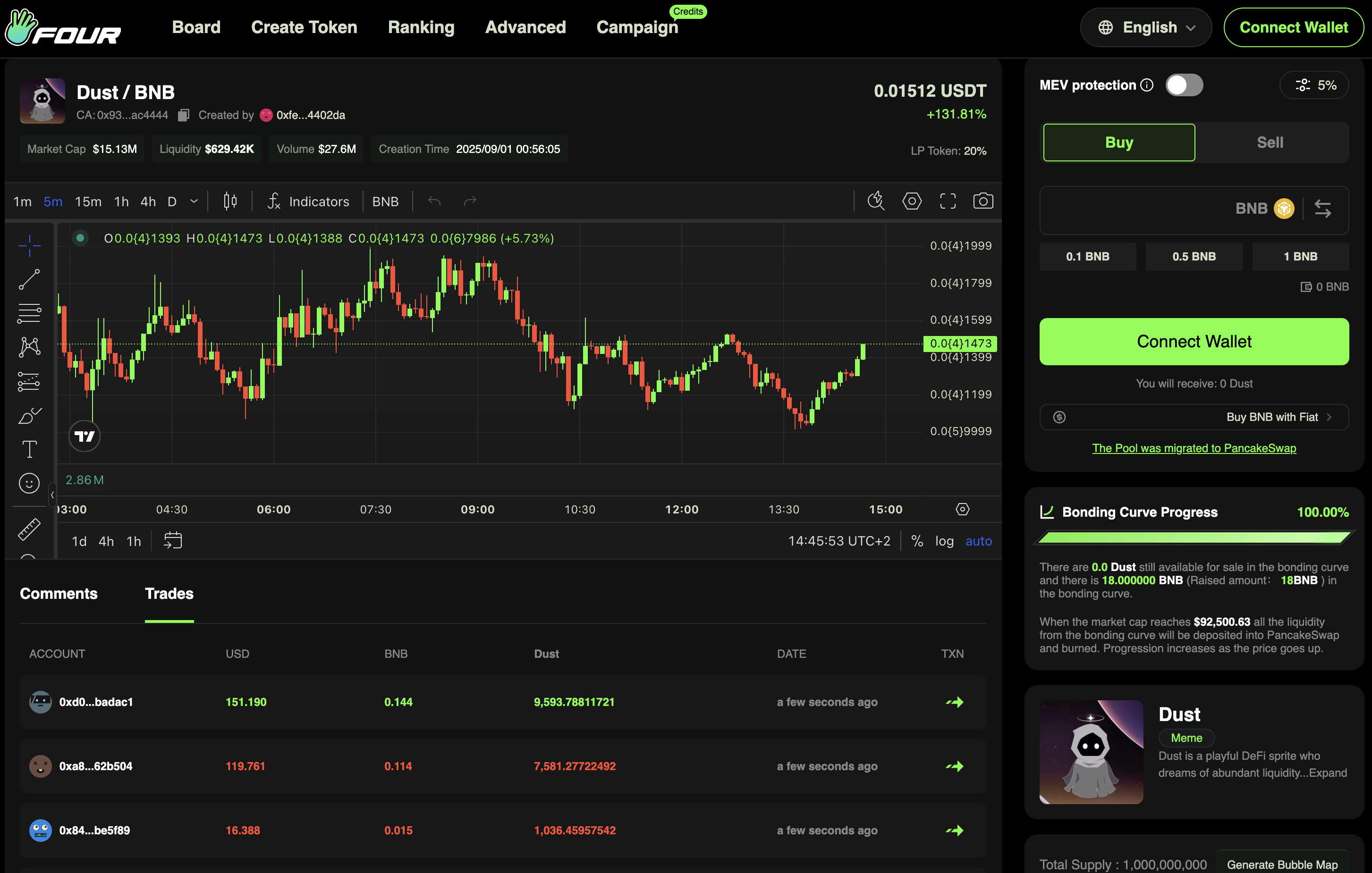The width and height of the screenshot is (1372, 873).
Task: Open the ruler measure tool
Action: tap(29, 529)
